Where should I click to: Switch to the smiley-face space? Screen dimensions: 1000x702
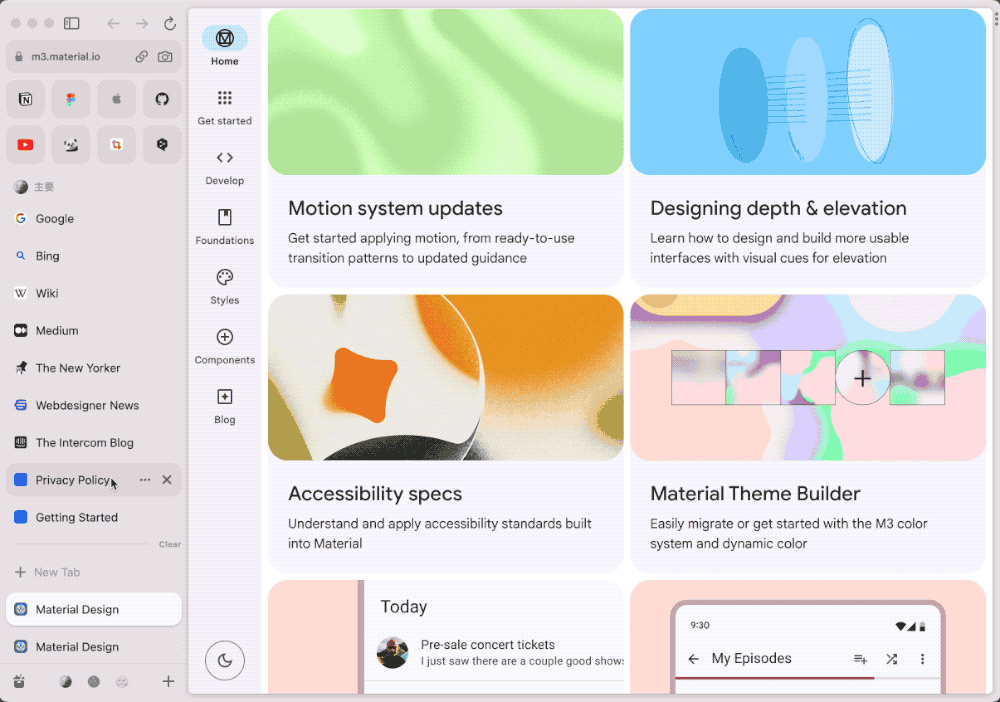[122, 682]
